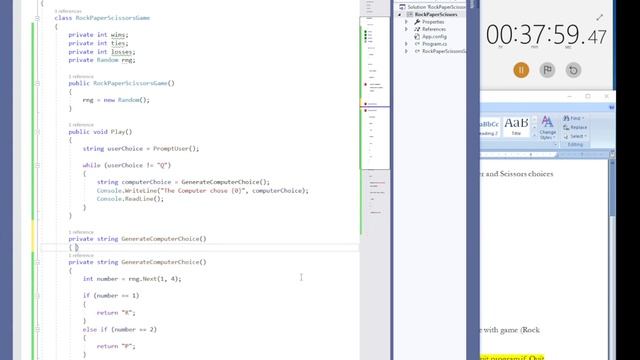The width and height of the screenshot is (640, 360).
Task: Apply the Heading 2 style in Word
Action: [x=489, y=127]
